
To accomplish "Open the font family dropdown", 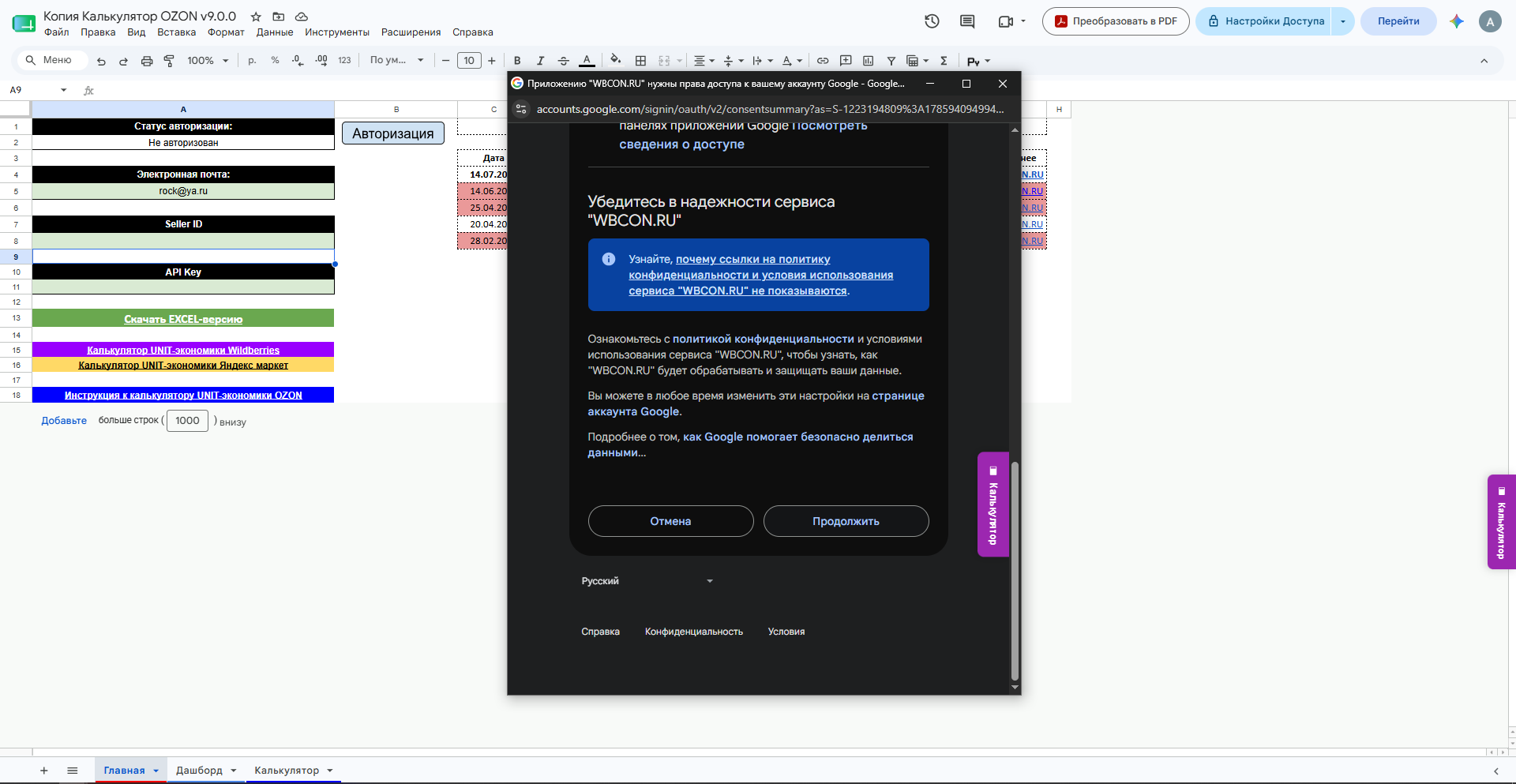I will coord(397,61).
